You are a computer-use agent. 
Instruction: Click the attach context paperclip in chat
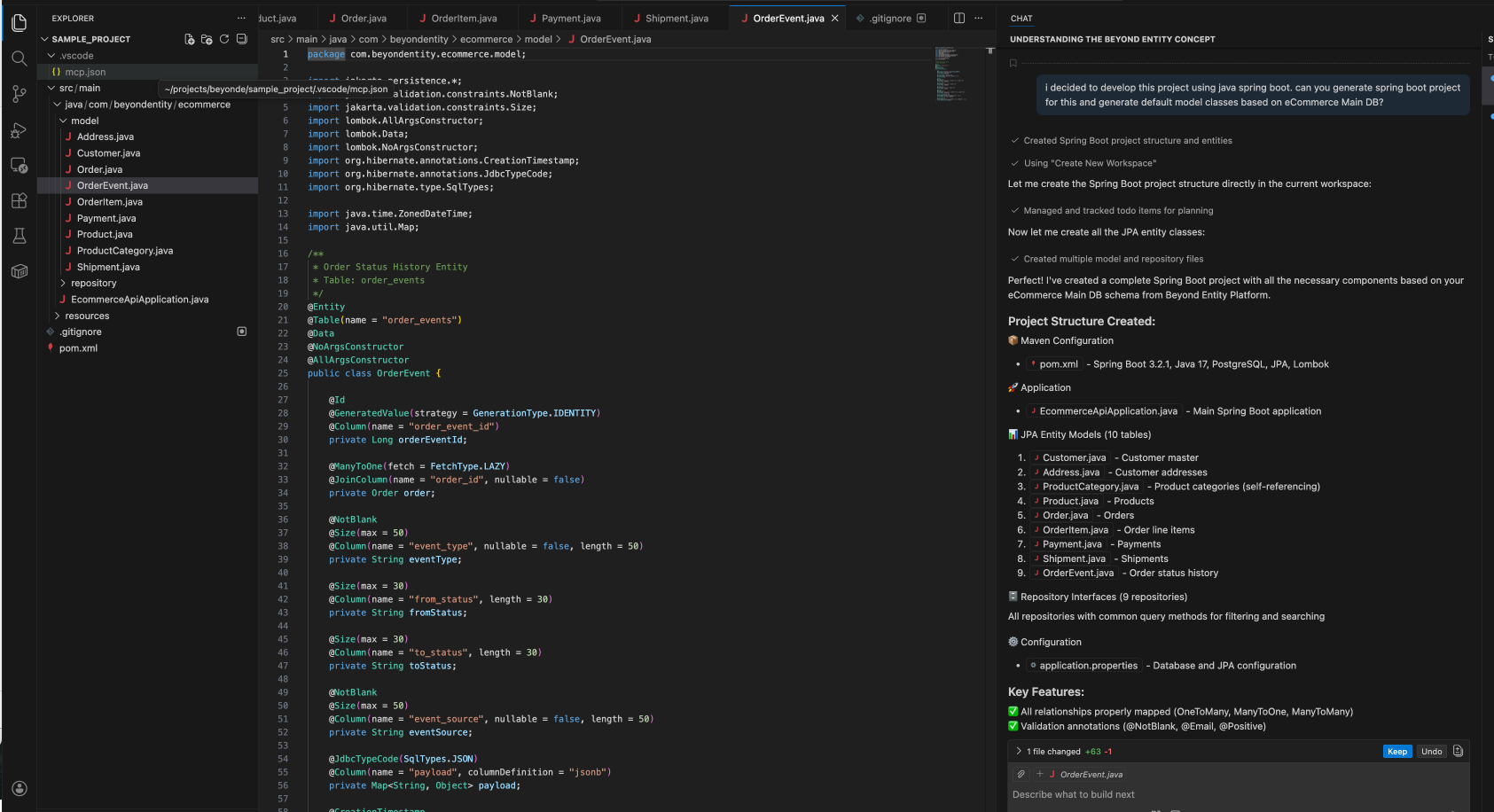click(x=1021, y=774)
